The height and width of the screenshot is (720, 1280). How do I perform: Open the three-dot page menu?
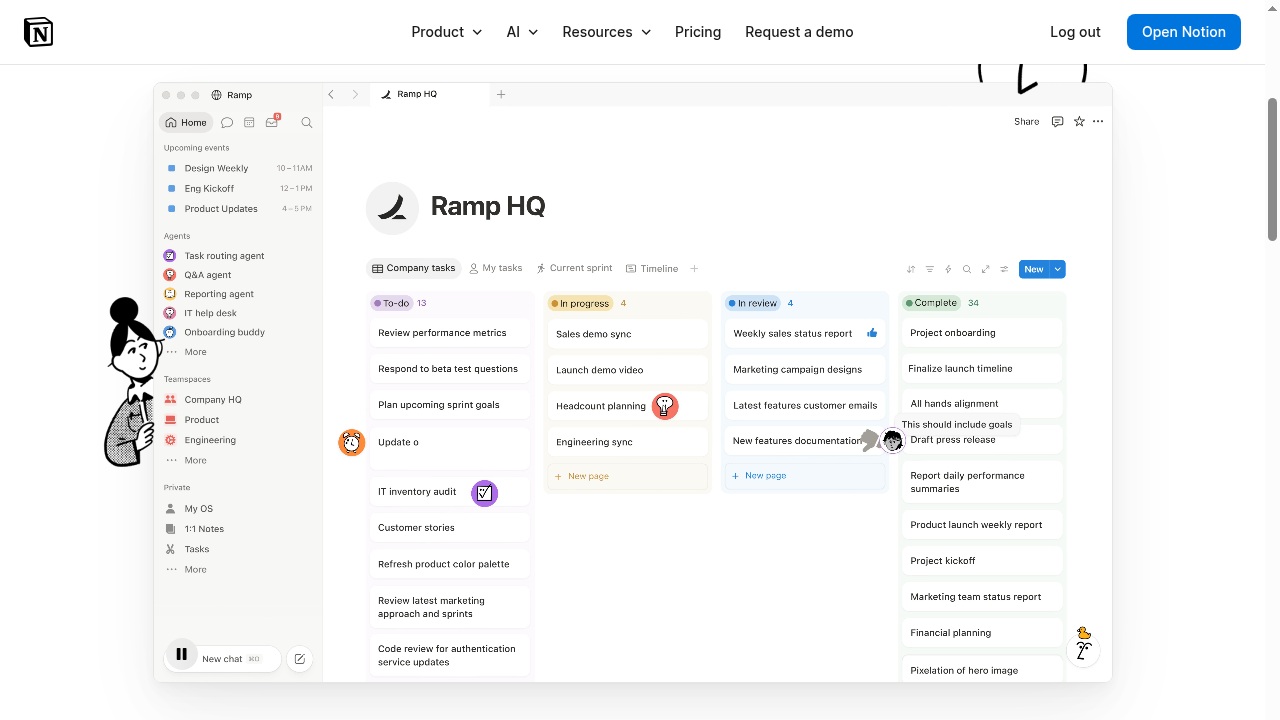[1098, 122]
